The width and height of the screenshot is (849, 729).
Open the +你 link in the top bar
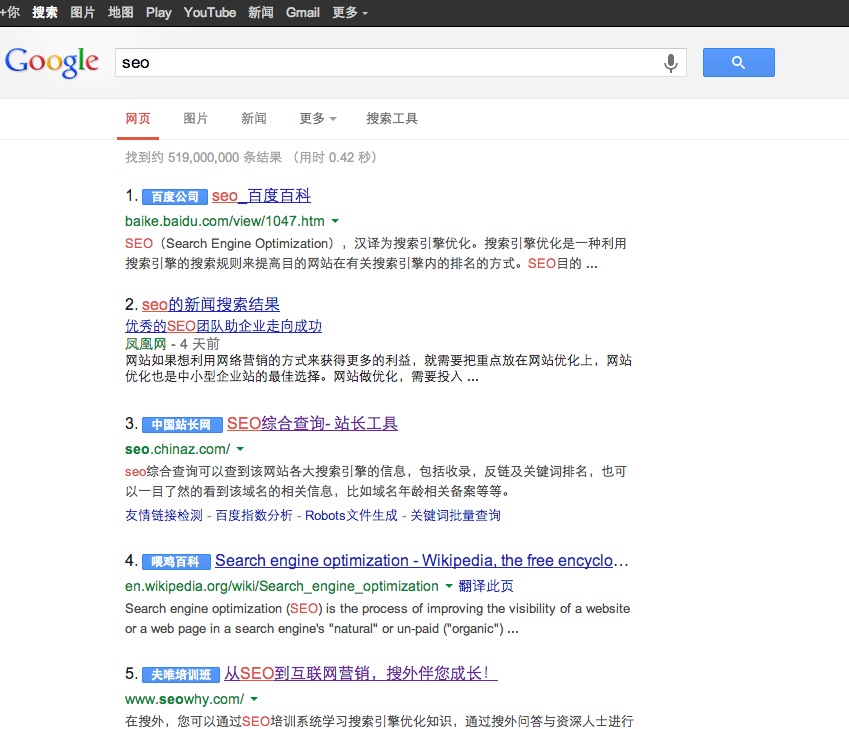pyautogui.click(x=10, y=12)
